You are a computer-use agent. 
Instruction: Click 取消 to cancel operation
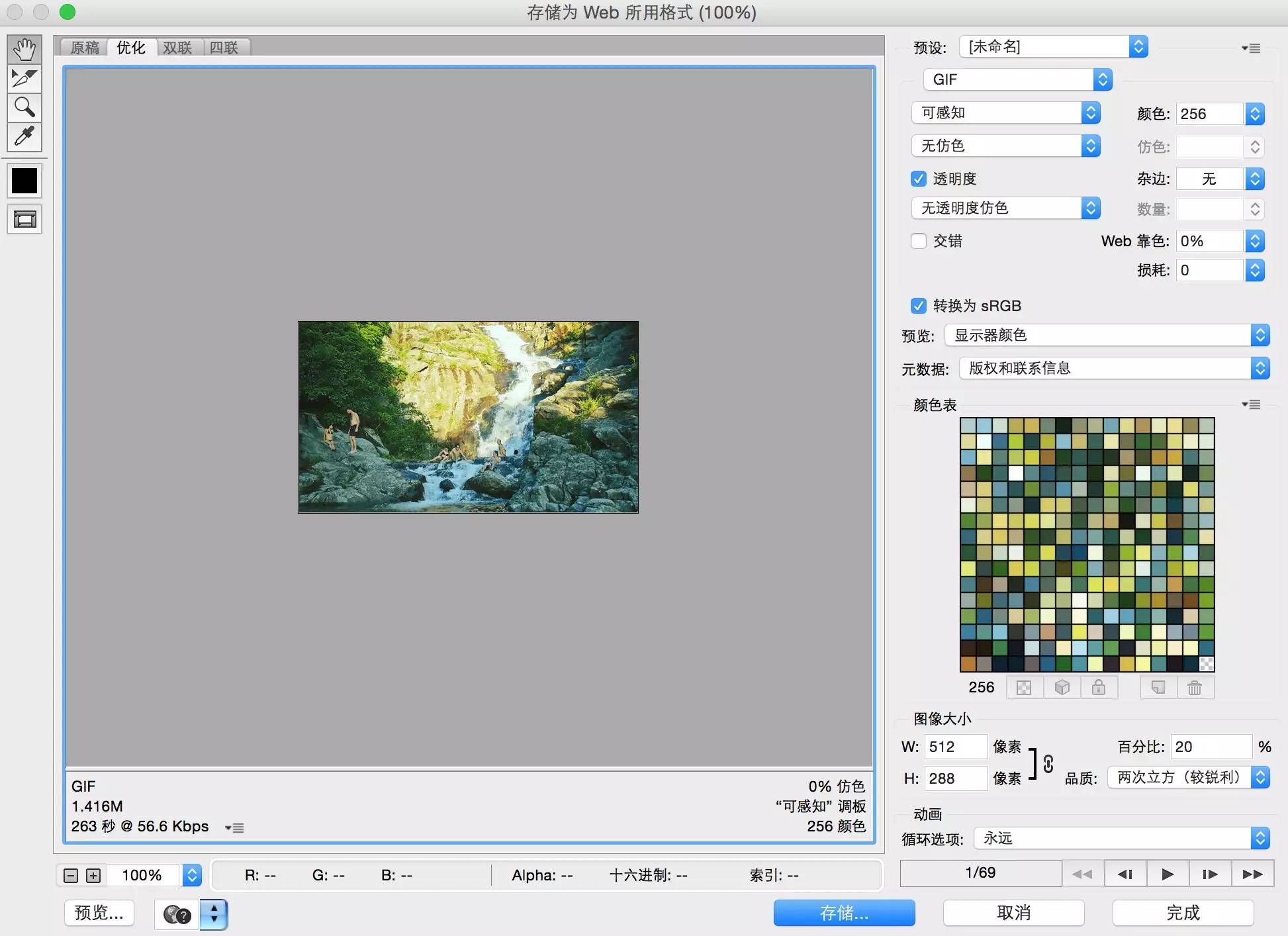pos(1013,913)
